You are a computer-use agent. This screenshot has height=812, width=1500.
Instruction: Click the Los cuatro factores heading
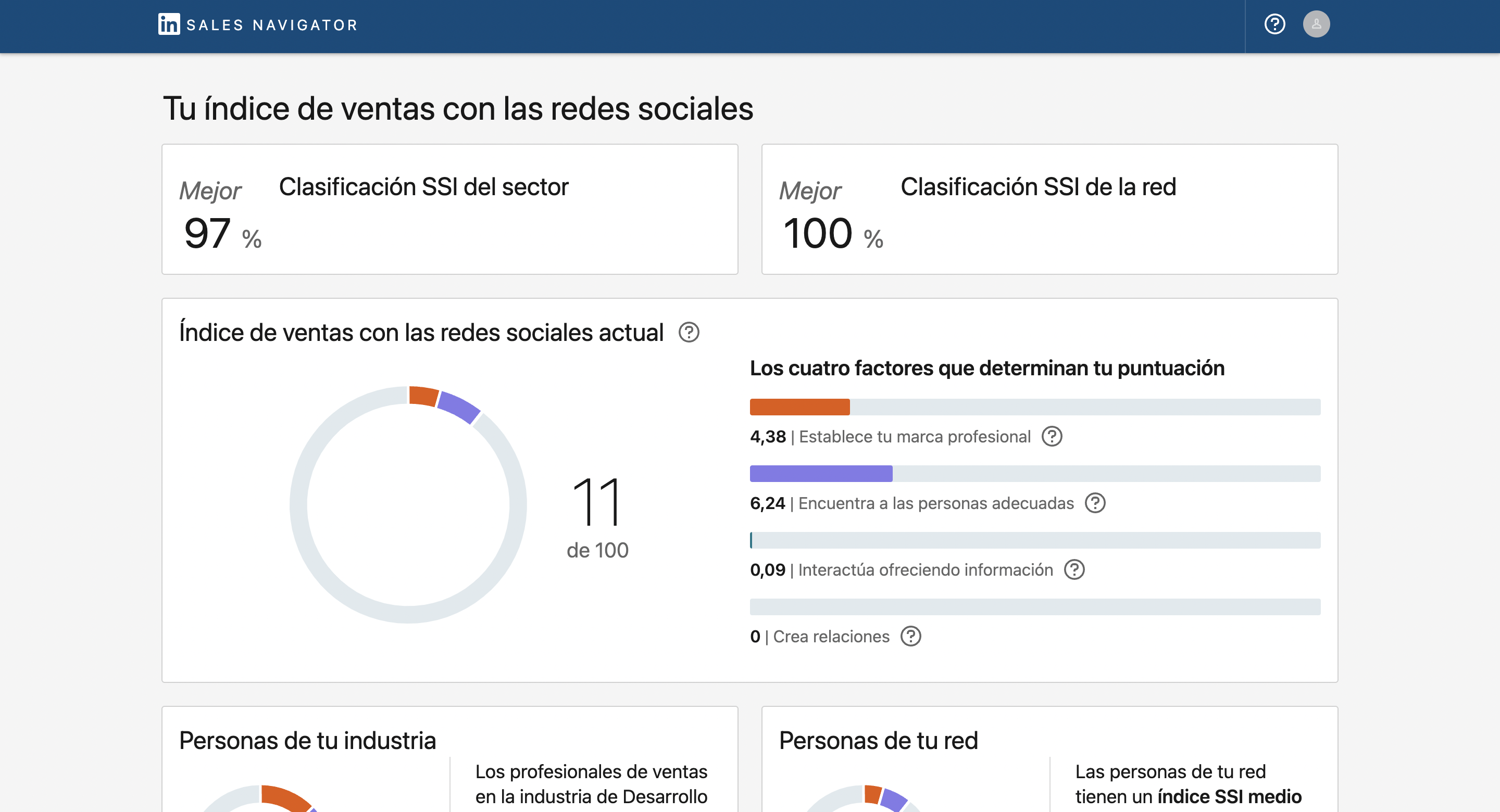click(987, 369)
